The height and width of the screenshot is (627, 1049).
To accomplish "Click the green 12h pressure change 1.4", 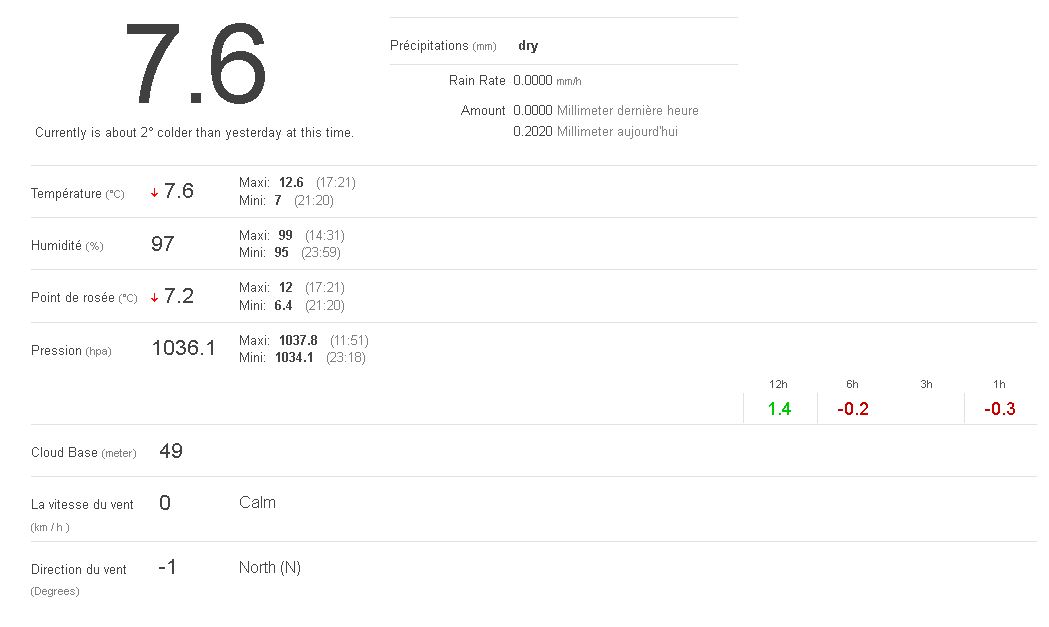I will click(x=779, y=408).
